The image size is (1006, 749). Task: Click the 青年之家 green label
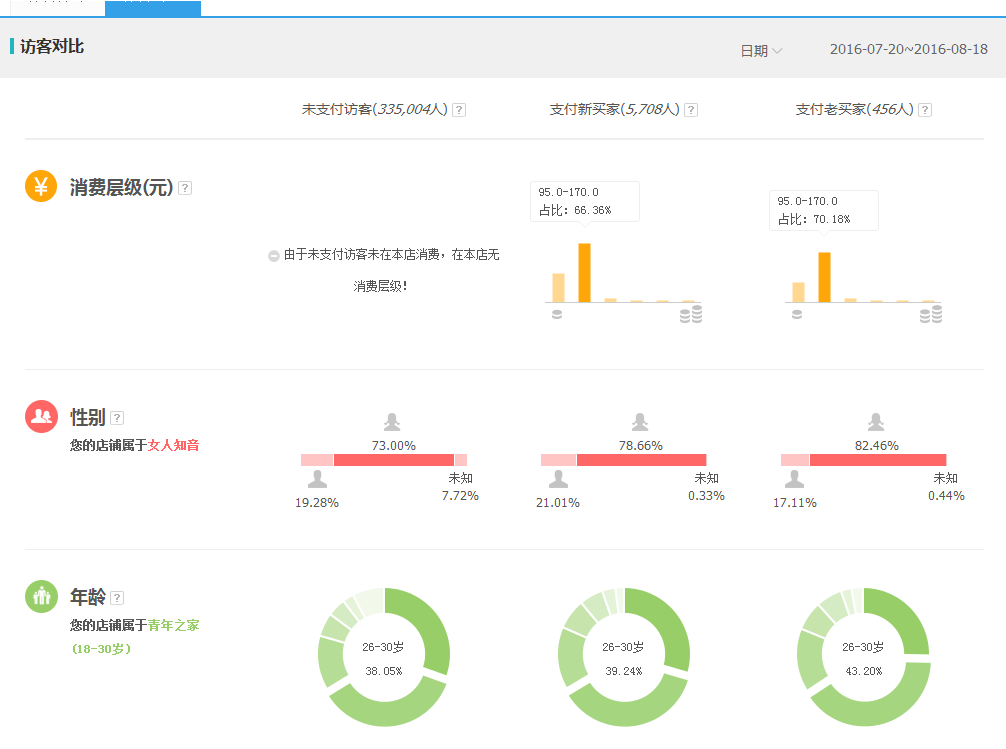tap(173, 625)
